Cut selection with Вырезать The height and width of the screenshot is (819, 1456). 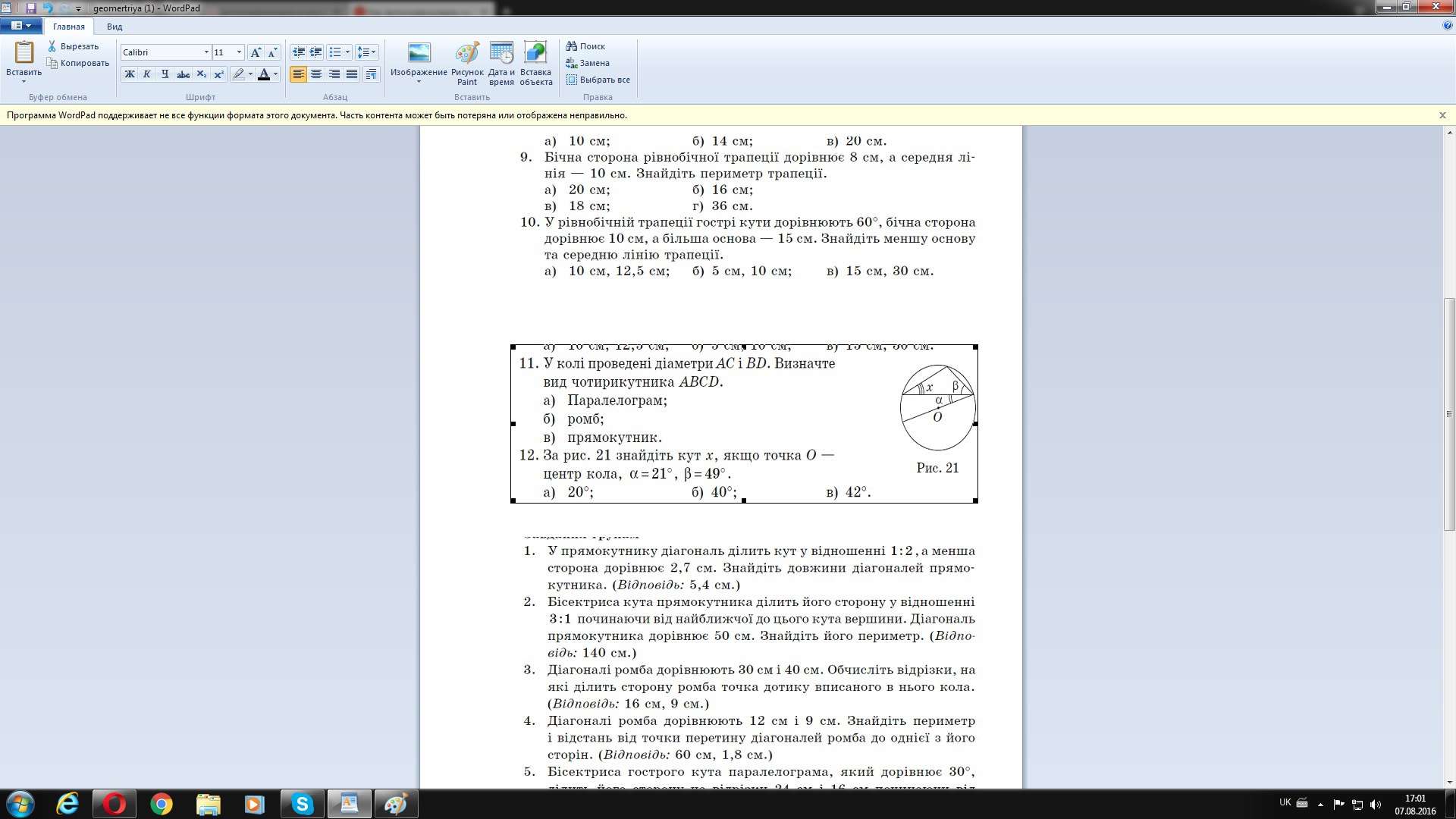coord(73,46)
